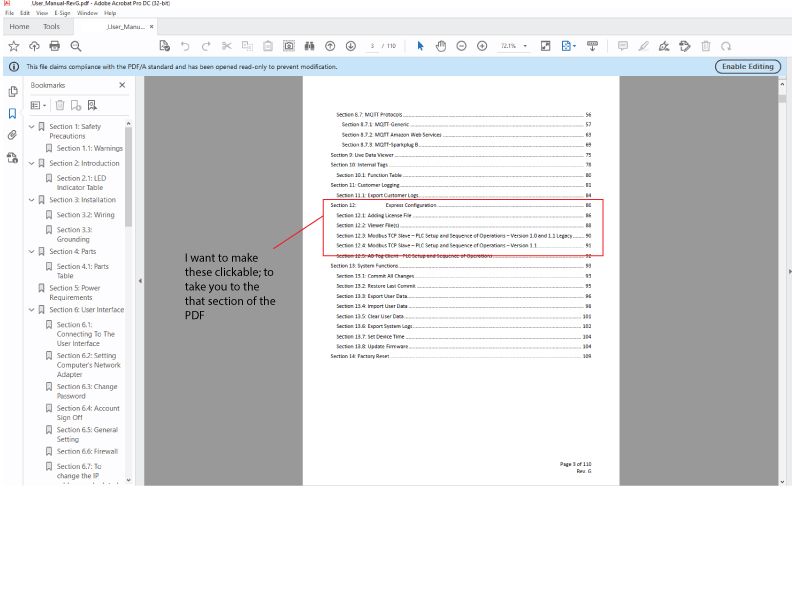Open the Find text magnifier icon
The height and width of the screenshot is (612, 792).
76,46
